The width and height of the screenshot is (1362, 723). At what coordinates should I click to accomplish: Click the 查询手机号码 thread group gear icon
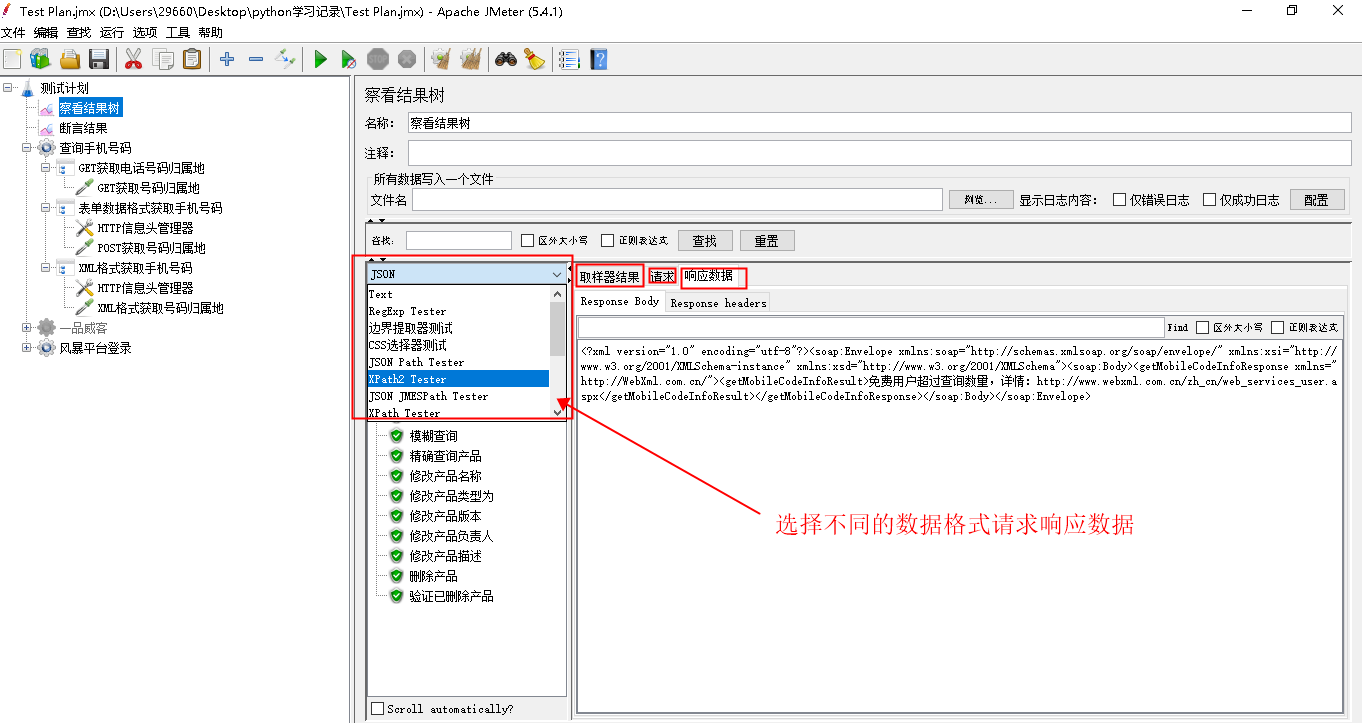tap(46, 148)
